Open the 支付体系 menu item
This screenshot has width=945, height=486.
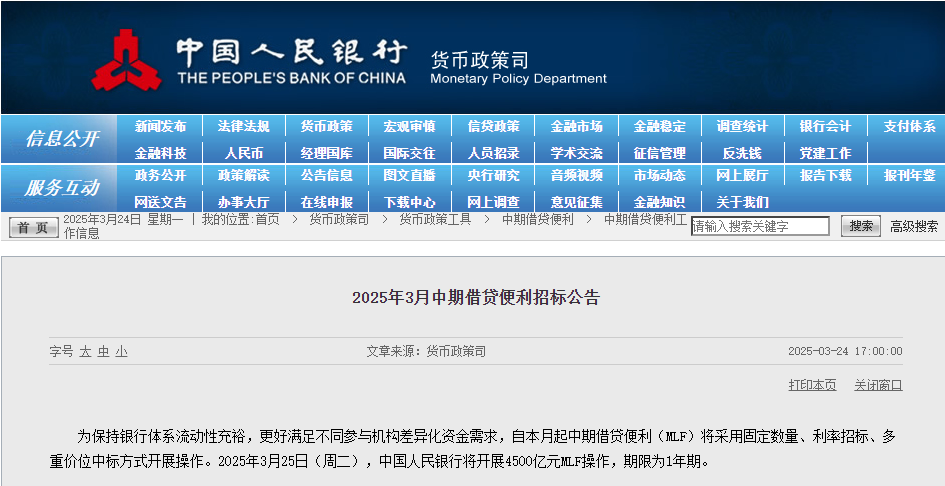pos(908,127)
